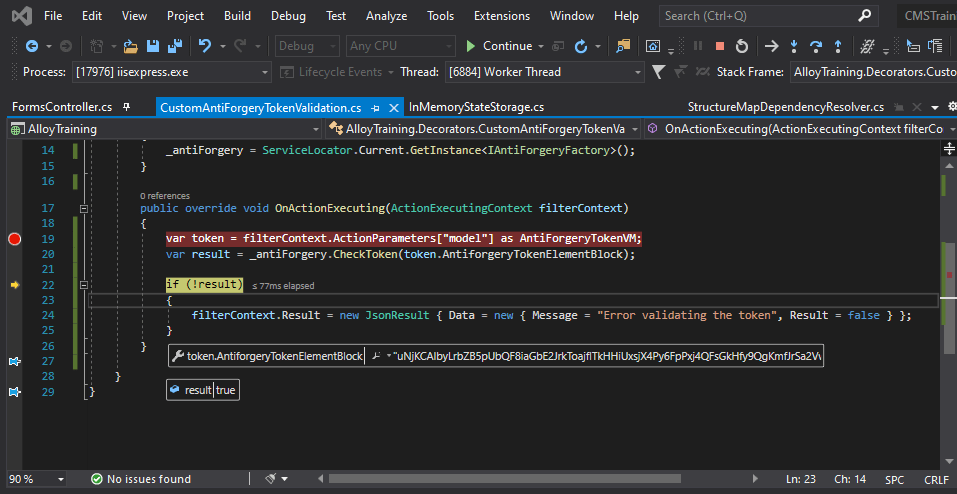
Task: Click the thread filter funnel icon
Action: 658,72
